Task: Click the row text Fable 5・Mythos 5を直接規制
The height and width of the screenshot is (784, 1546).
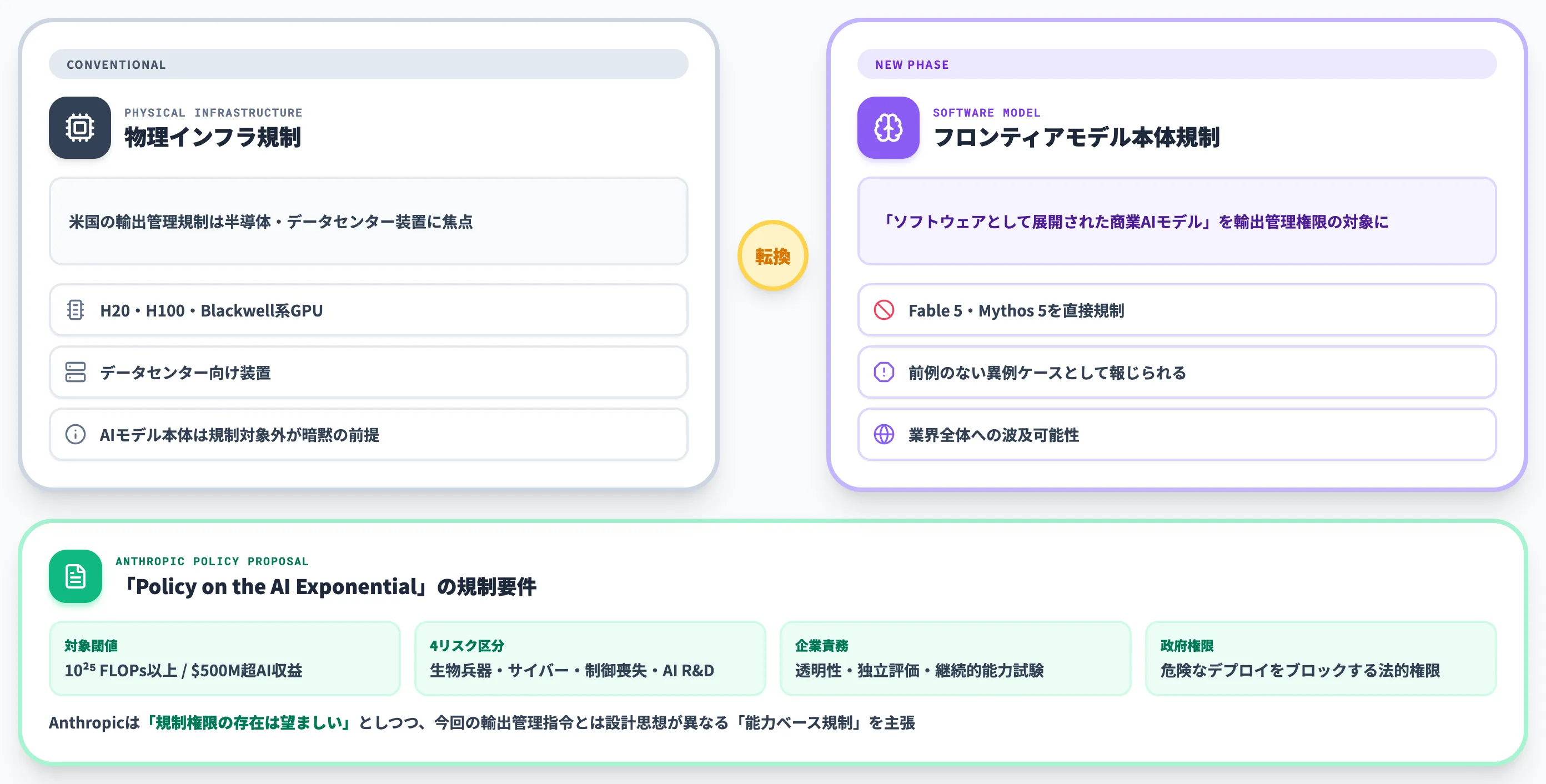Action: 1016,311
